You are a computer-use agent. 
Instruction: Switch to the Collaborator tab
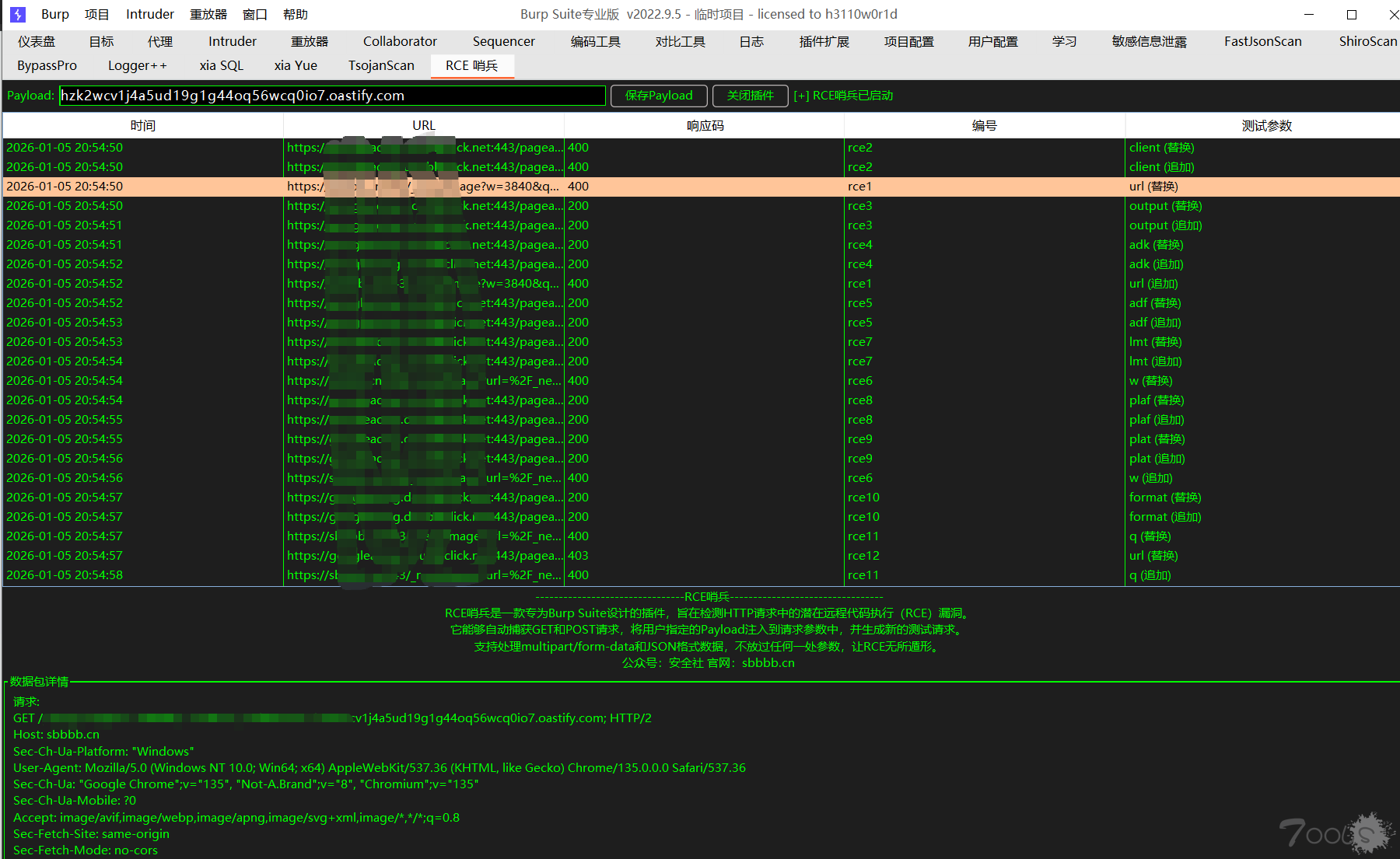click(x=400, y=42)
